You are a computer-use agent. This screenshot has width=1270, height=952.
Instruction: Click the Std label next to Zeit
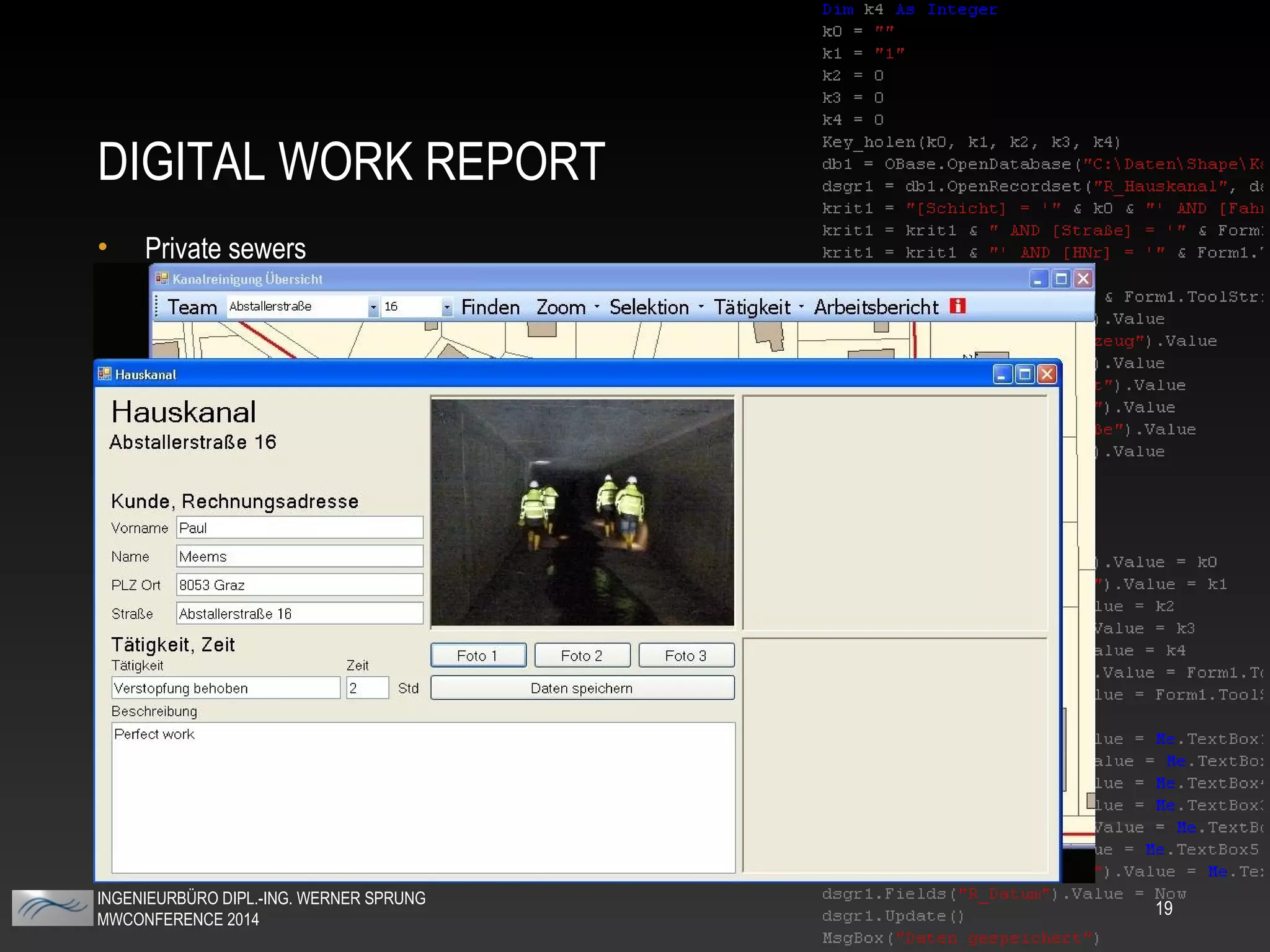pyautogui.click(x=408, y=688)
